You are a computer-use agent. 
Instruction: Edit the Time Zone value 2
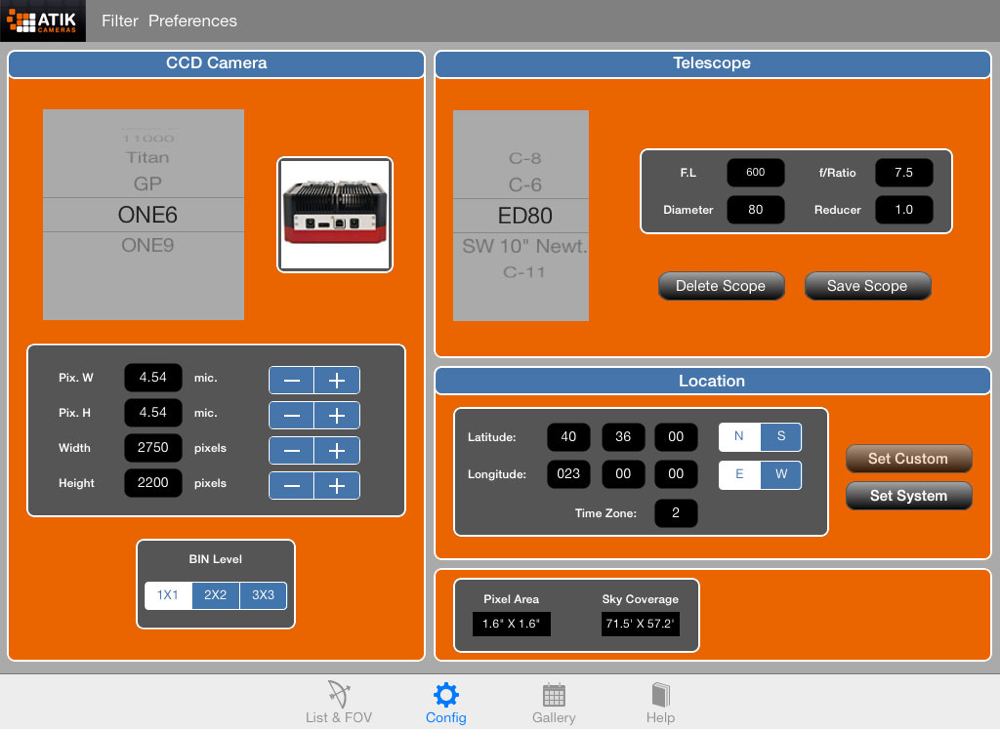[x=676, y=513]
